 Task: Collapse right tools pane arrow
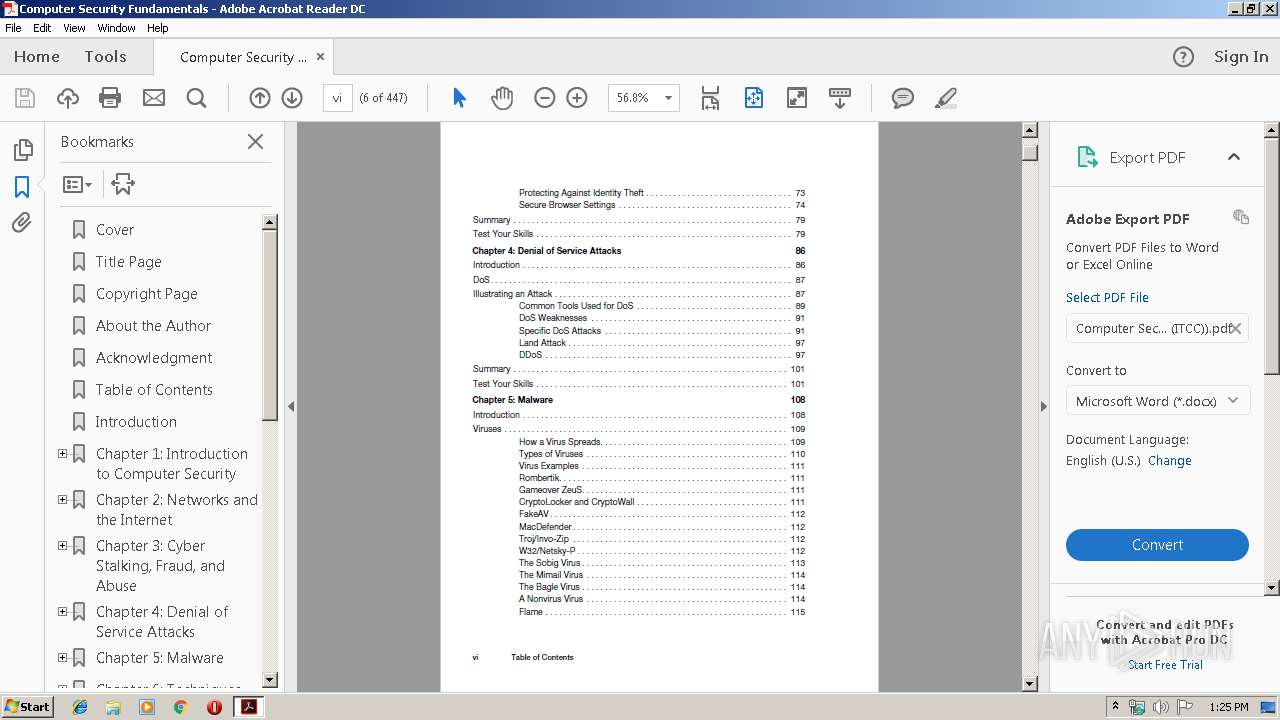1043,406
